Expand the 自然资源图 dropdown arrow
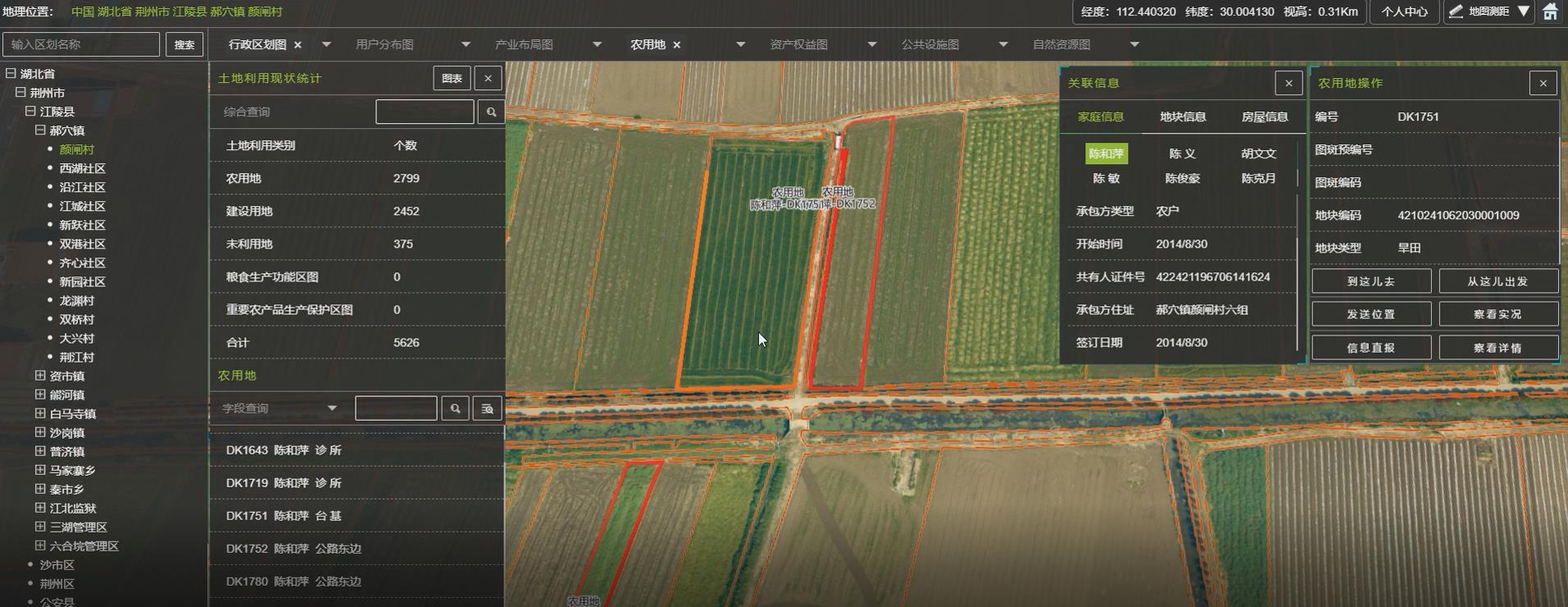Viewport: 1568px width, 607px height. coord(1134,44)
